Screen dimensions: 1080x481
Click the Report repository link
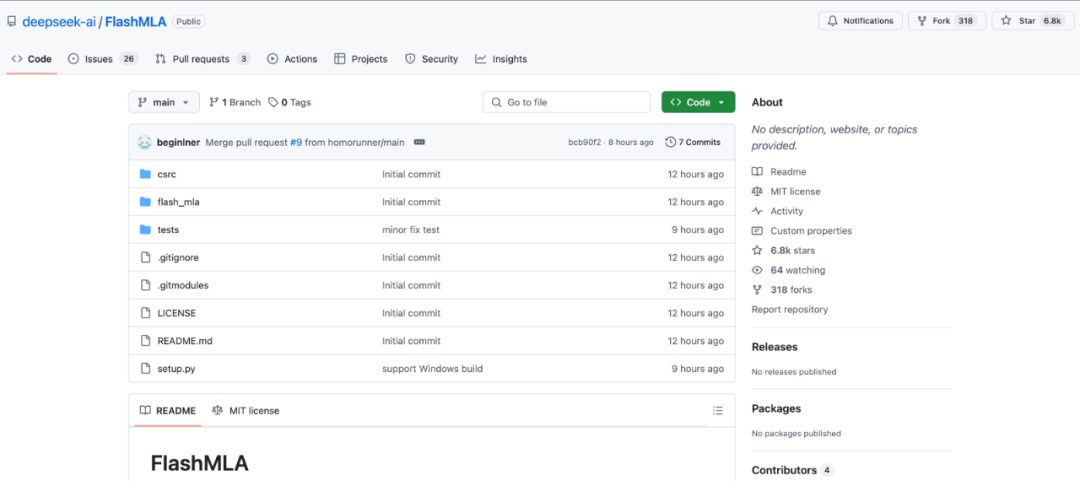point(790,309)
